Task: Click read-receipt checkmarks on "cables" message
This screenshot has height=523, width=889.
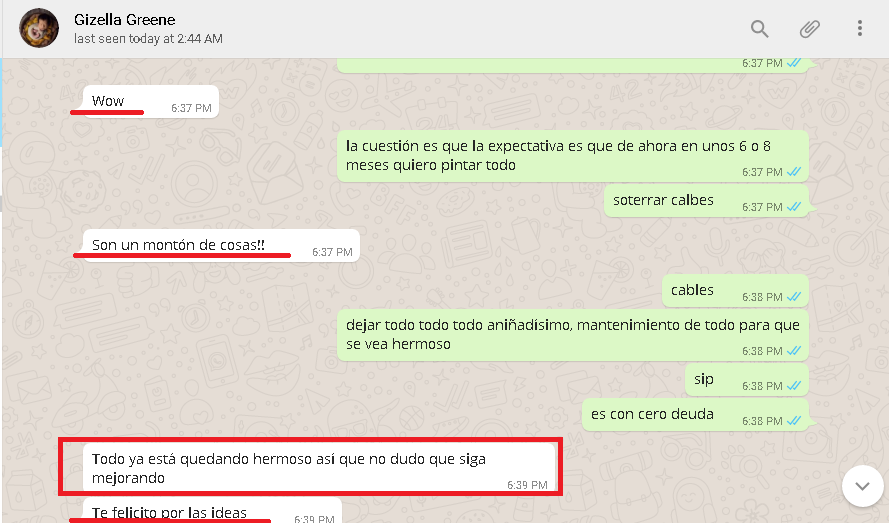Action: 794,297
